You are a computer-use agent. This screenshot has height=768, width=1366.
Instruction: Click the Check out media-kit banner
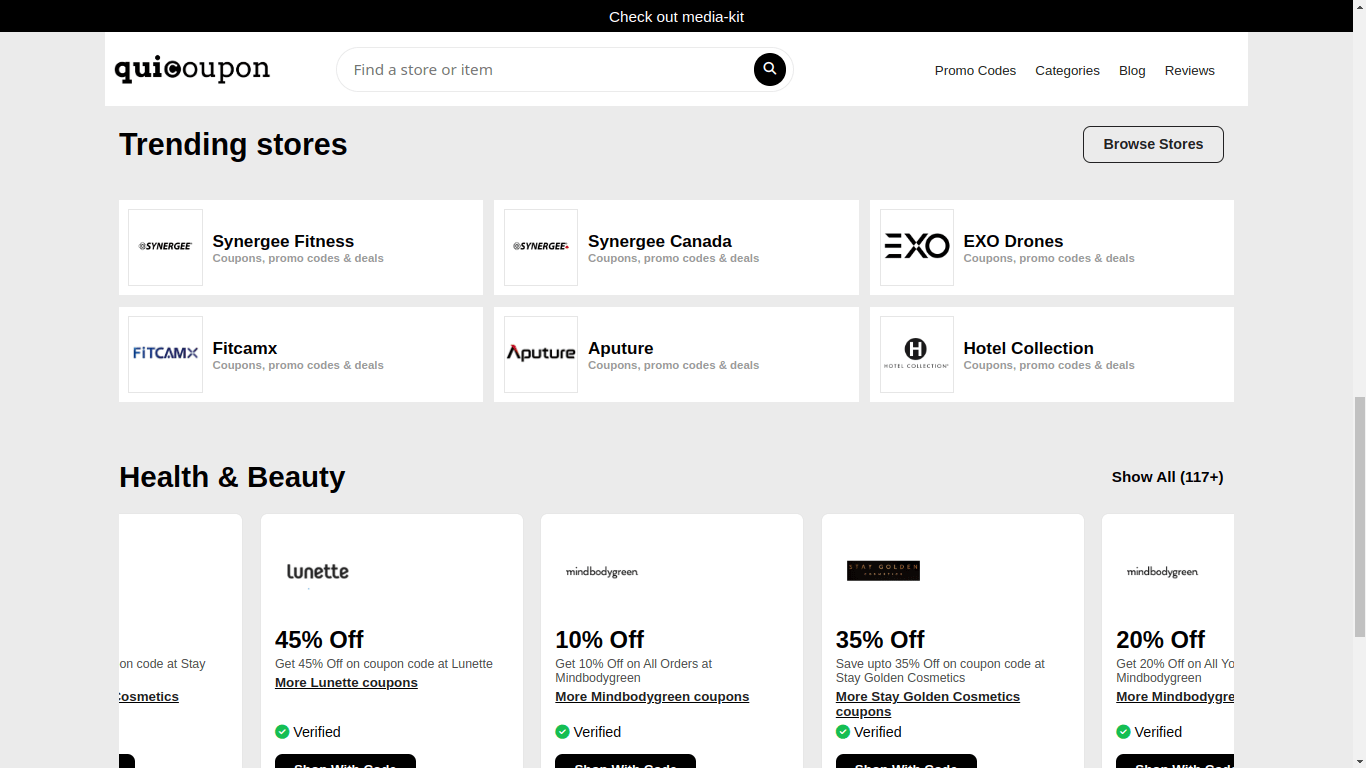pyautogui.click(x=676, y=17)
